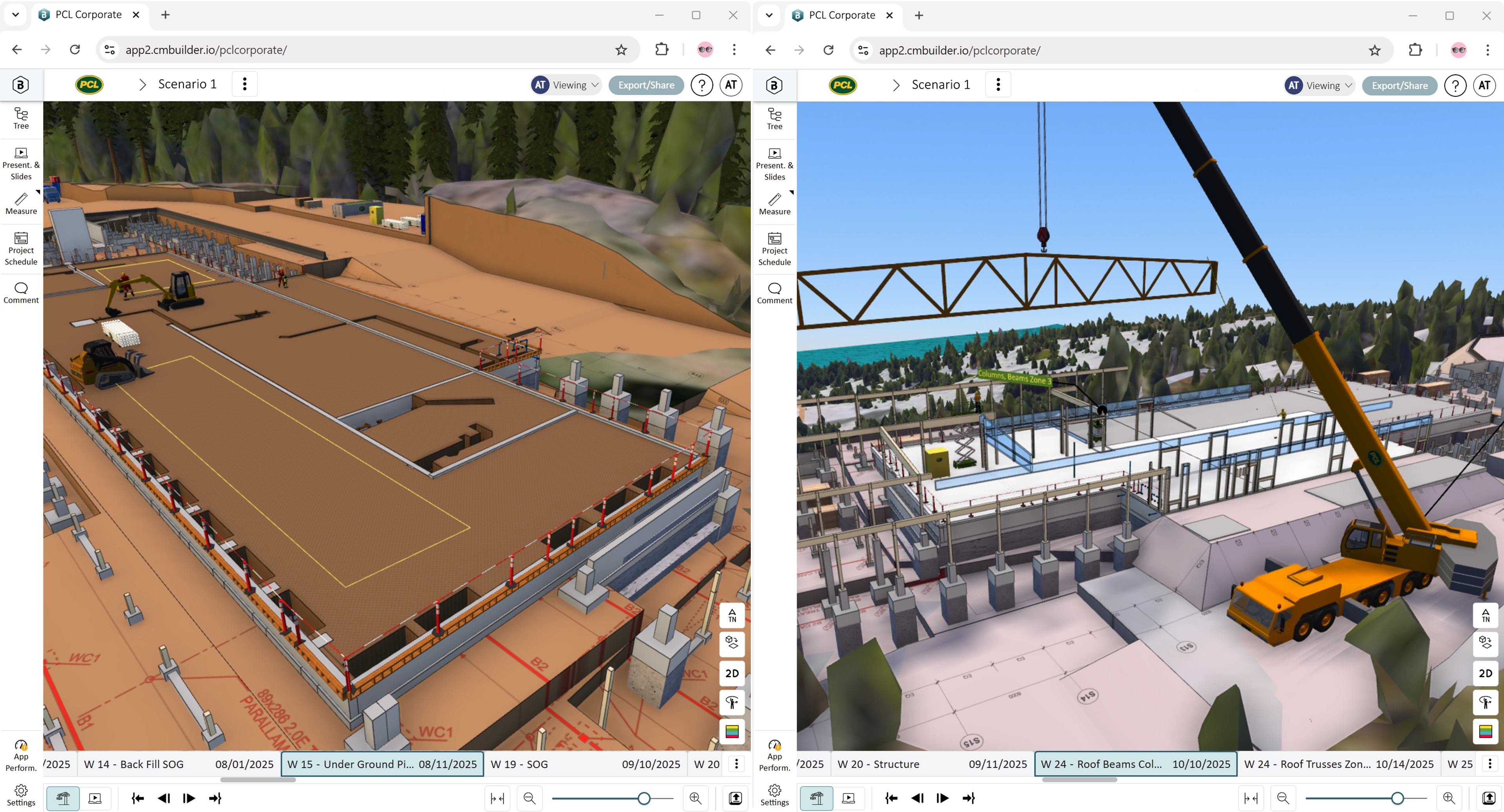Open the Tree panel in left sidebar
The width and height of the screenshot is (1504, 812).
[x=21, y=119]
